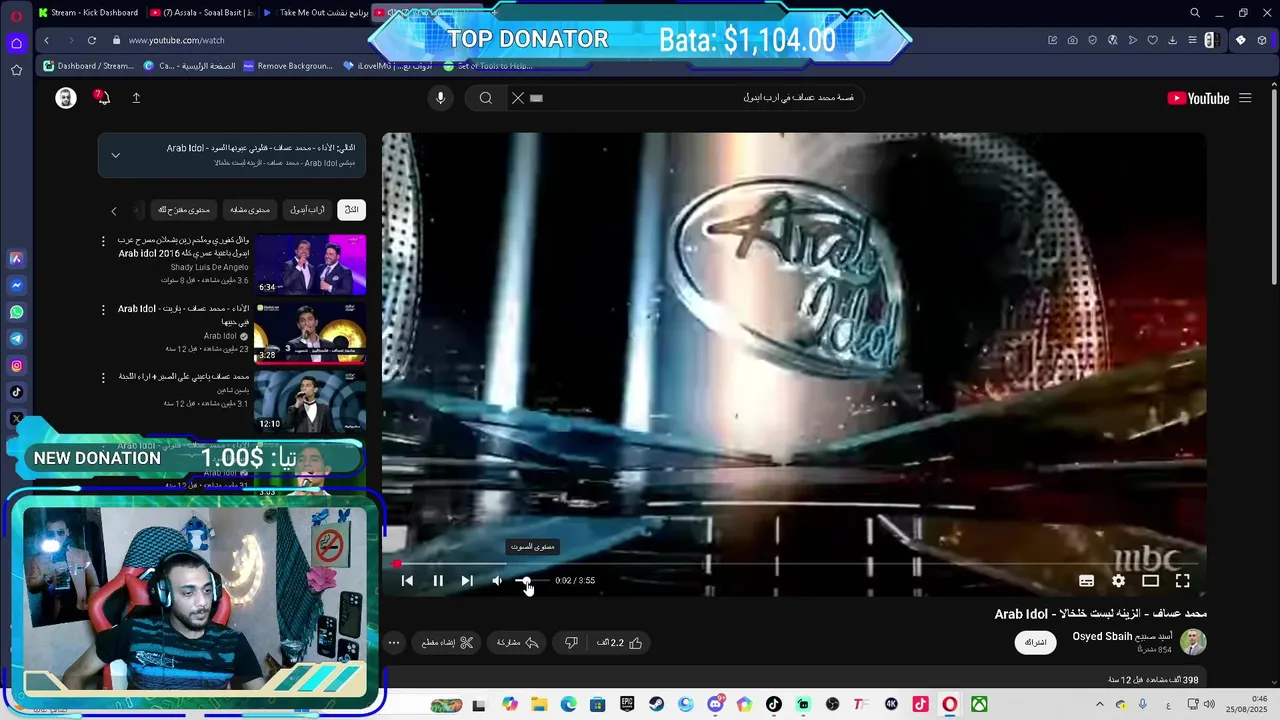Like the video (2.2 thousand likes)

point(620,643)
